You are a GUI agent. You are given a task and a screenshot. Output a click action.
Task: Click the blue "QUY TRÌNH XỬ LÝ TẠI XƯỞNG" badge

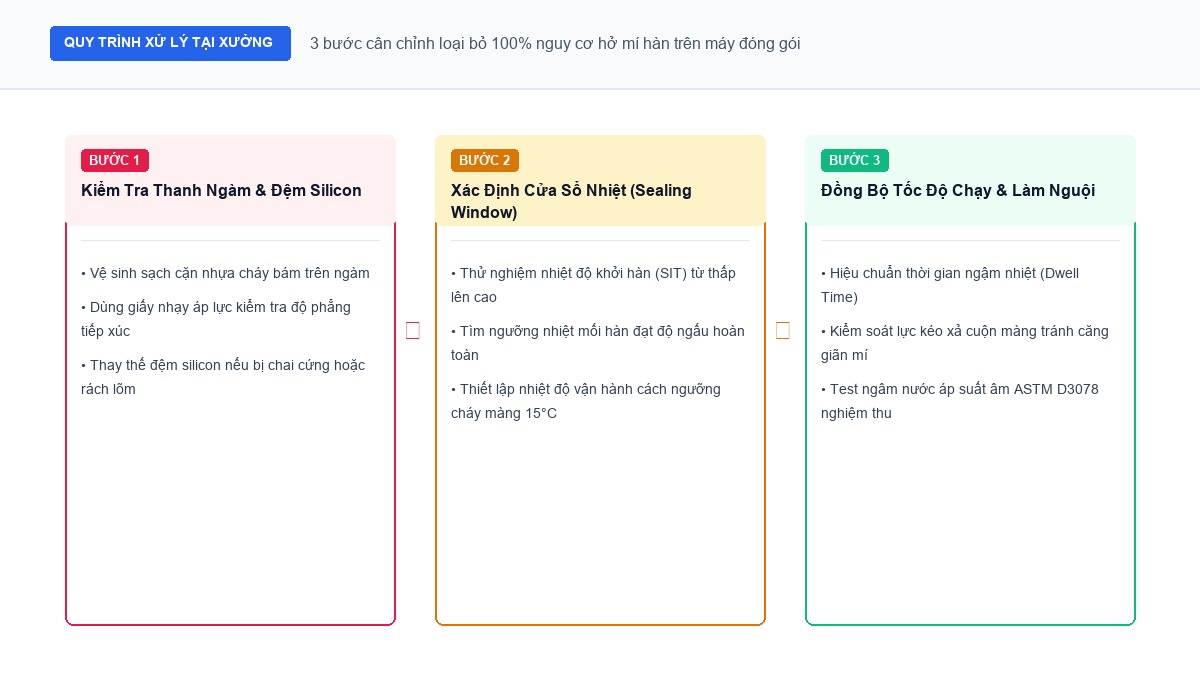(170, 43)
